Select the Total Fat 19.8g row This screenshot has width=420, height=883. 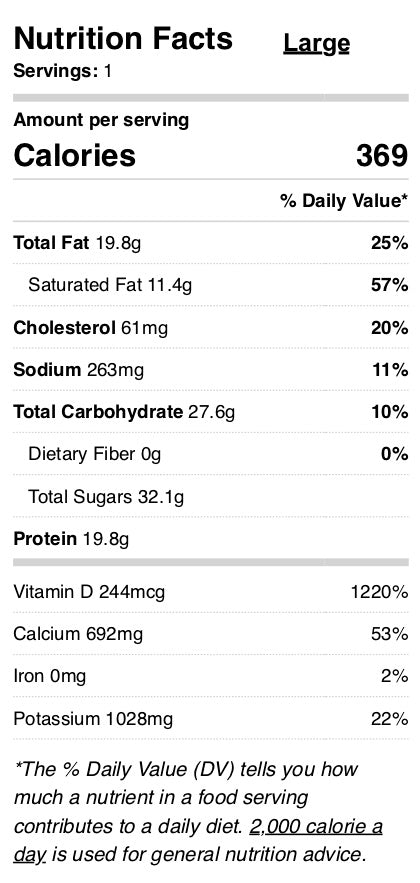point(211,243)
